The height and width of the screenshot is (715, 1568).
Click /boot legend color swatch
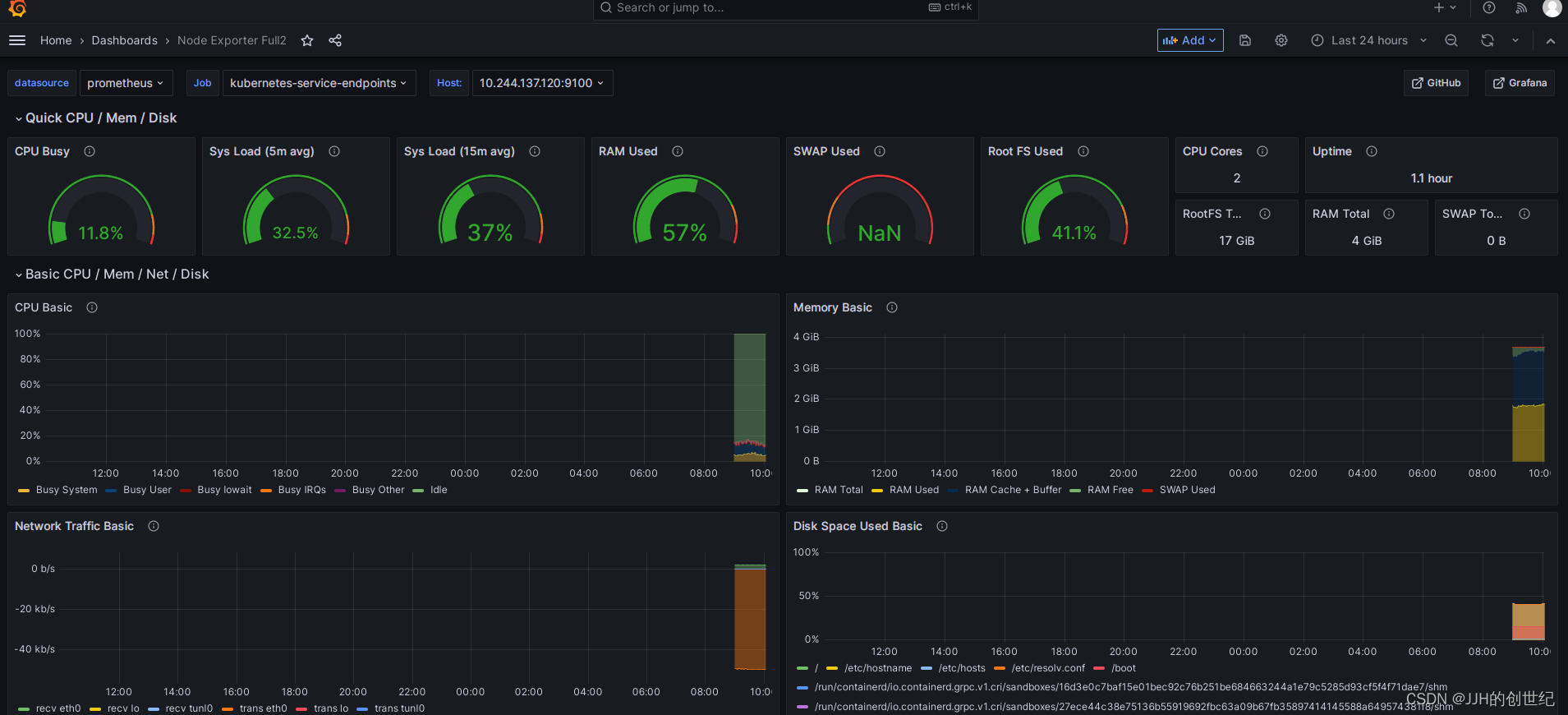[x=1099, y=669]
